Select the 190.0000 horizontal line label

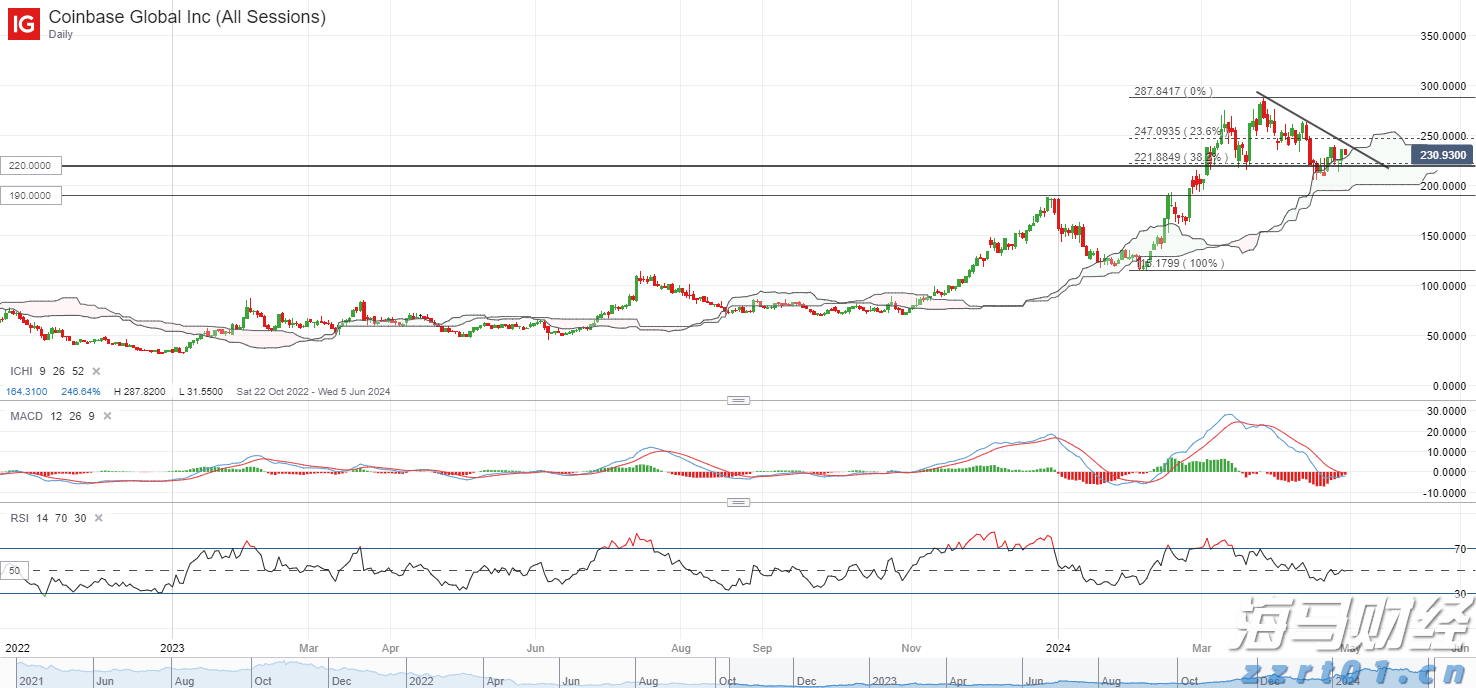[x=31, y=196]
